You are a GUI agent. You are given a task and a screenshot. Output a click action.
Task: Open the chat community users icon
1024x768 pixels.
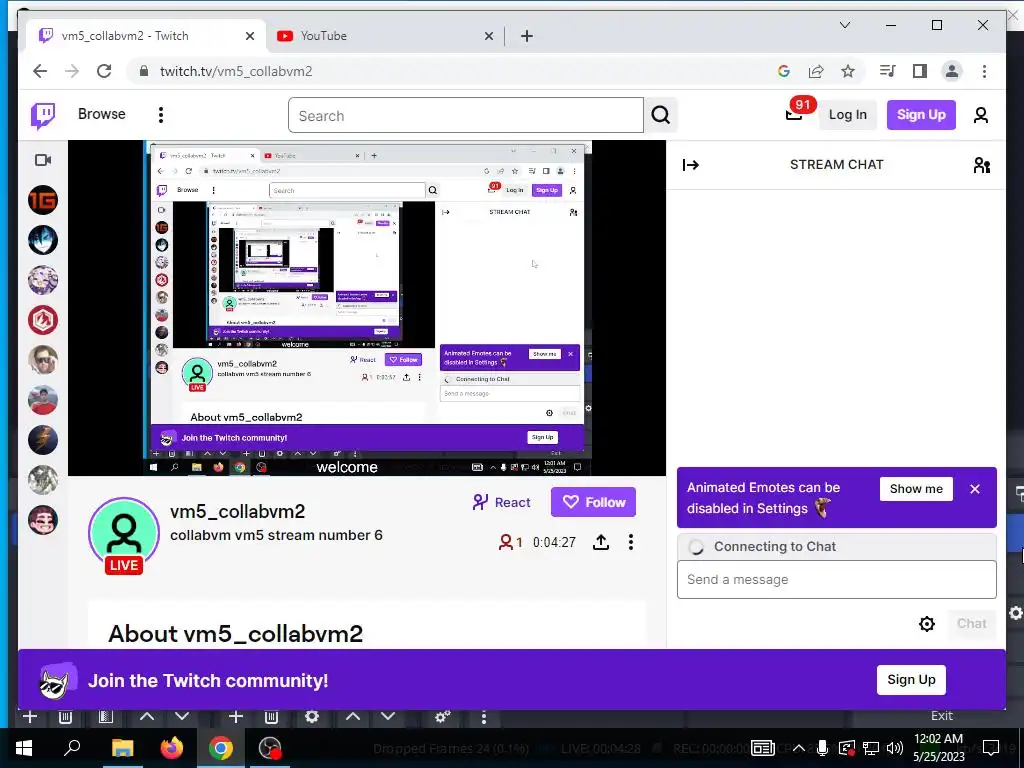982,165
